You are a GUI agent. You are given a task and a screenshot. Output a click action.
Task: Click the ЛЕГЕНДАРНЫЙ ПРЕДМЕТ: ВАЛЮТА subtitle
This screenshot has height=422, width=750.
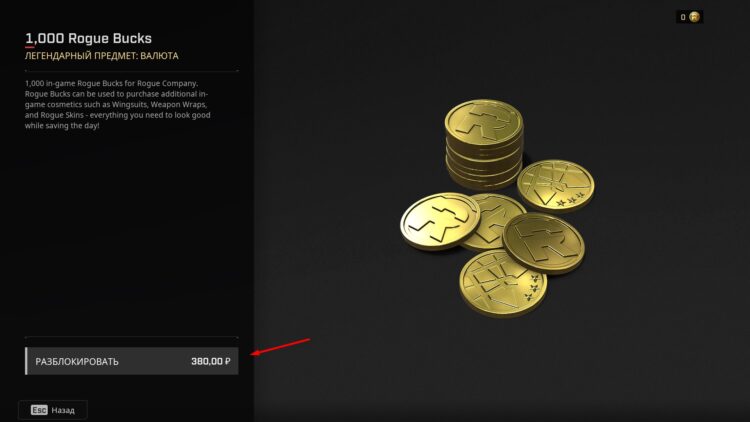tap(101, 56)
